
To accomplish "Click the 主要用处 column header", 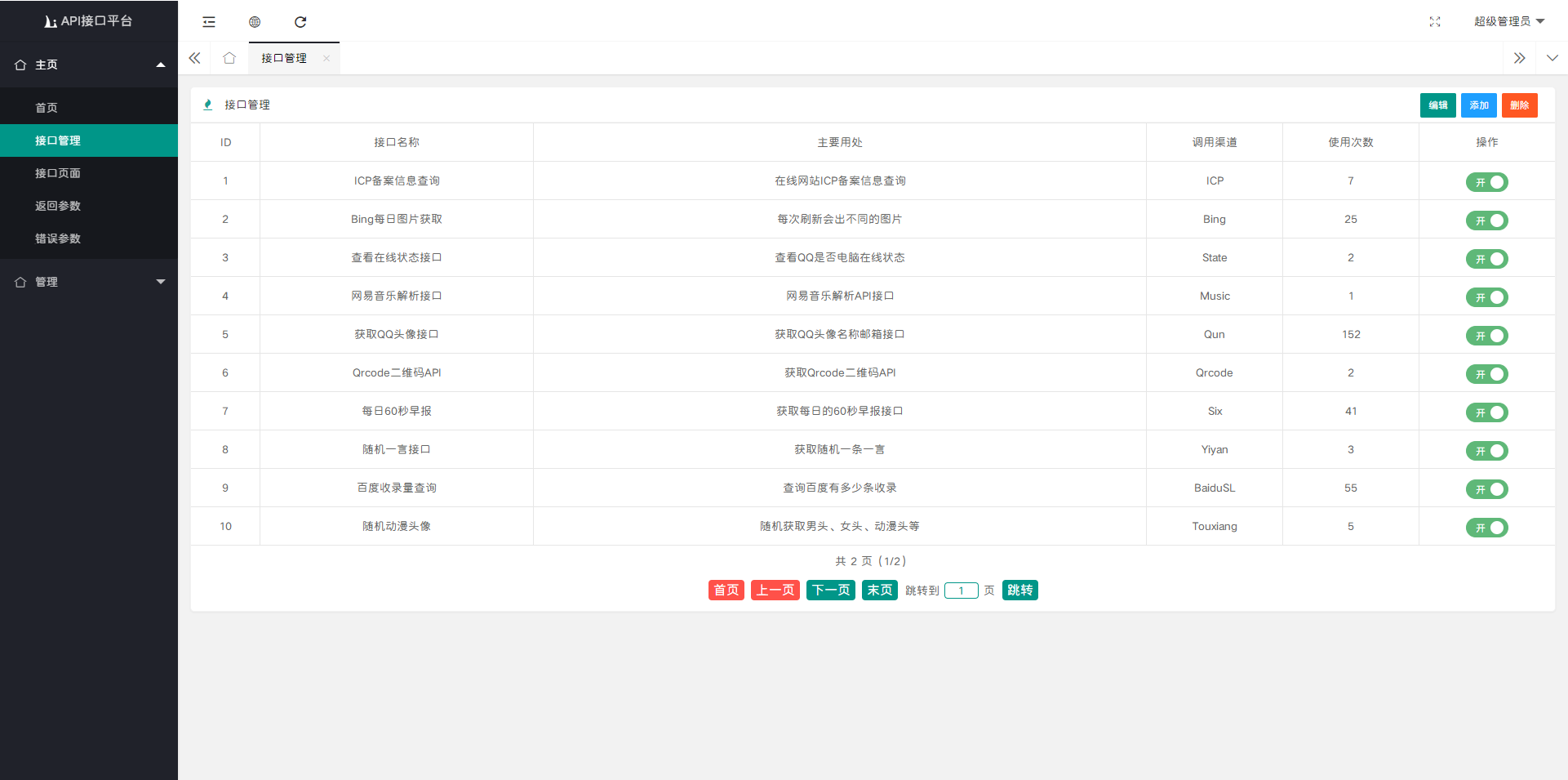I will pyautogui.click(x=840, y=142).
